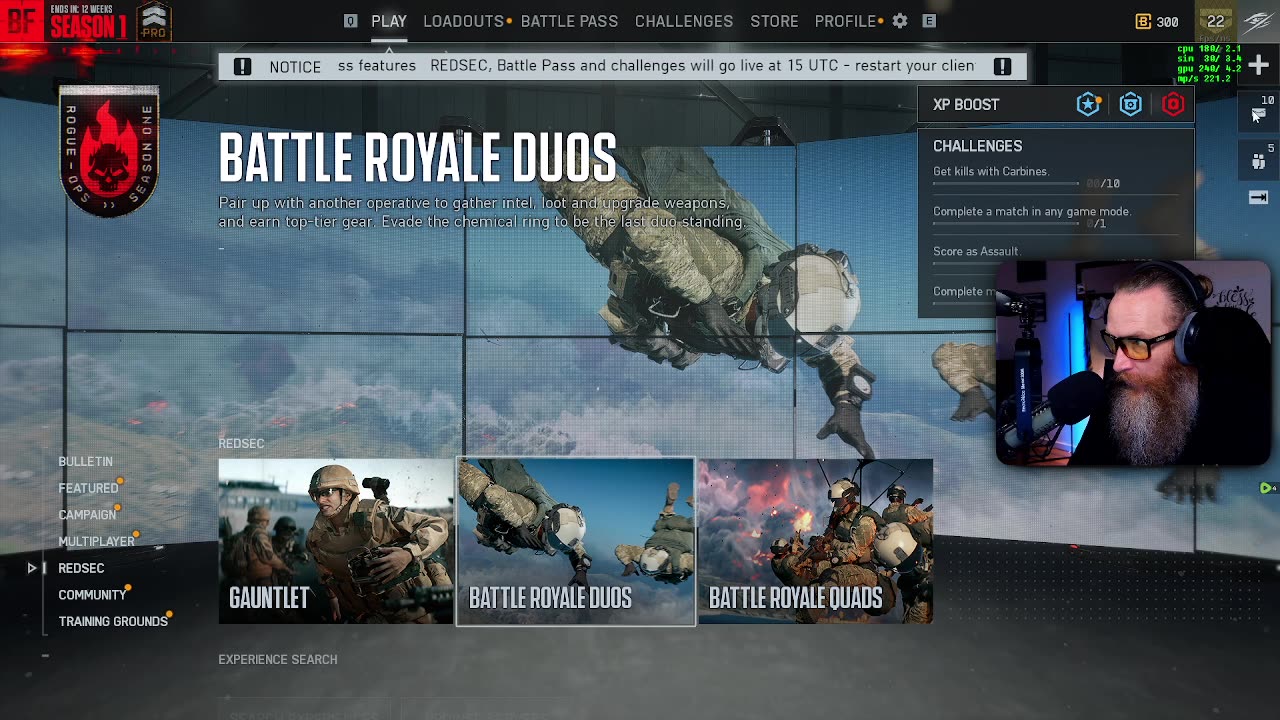Choose the BATTLE ROYALE DUOS mode card
Image resolution: width=1280 pixels, height=720 pixels.
[576, 541]
